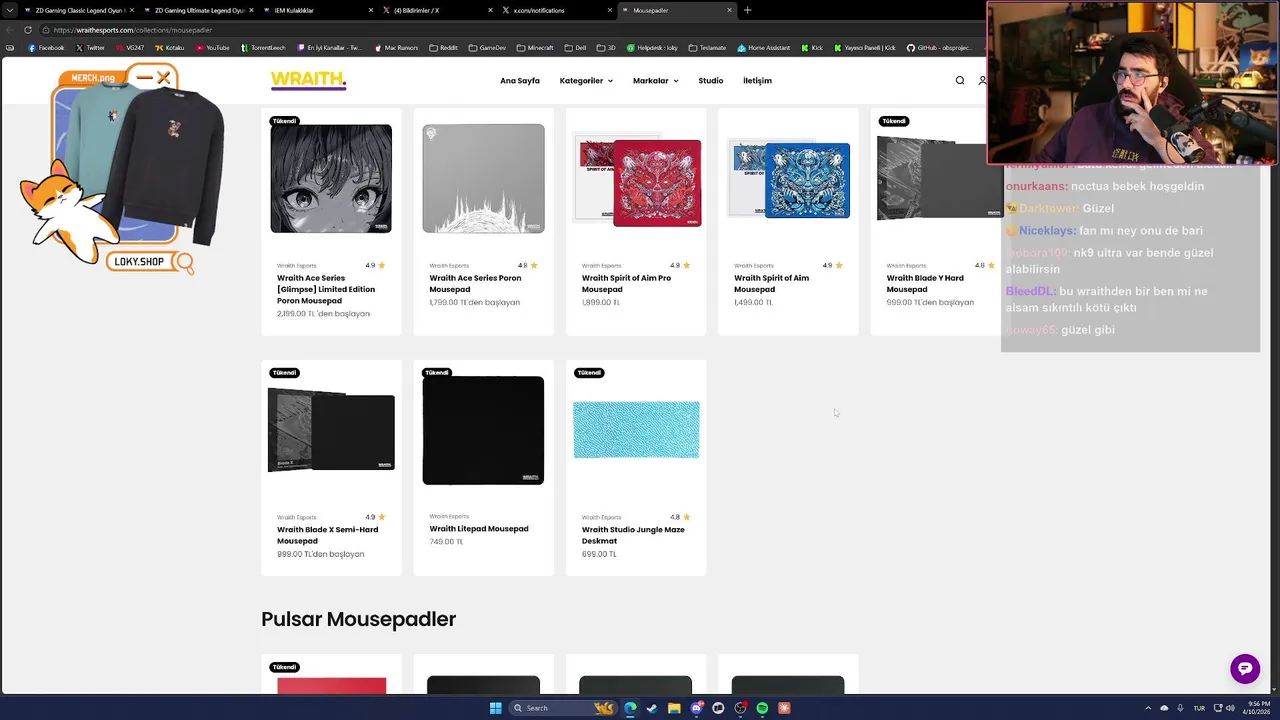Screen dimensions: 1280x720
Task: Open the Yayıncı Paneli Kick bookmark
Action: coord(864,48)
